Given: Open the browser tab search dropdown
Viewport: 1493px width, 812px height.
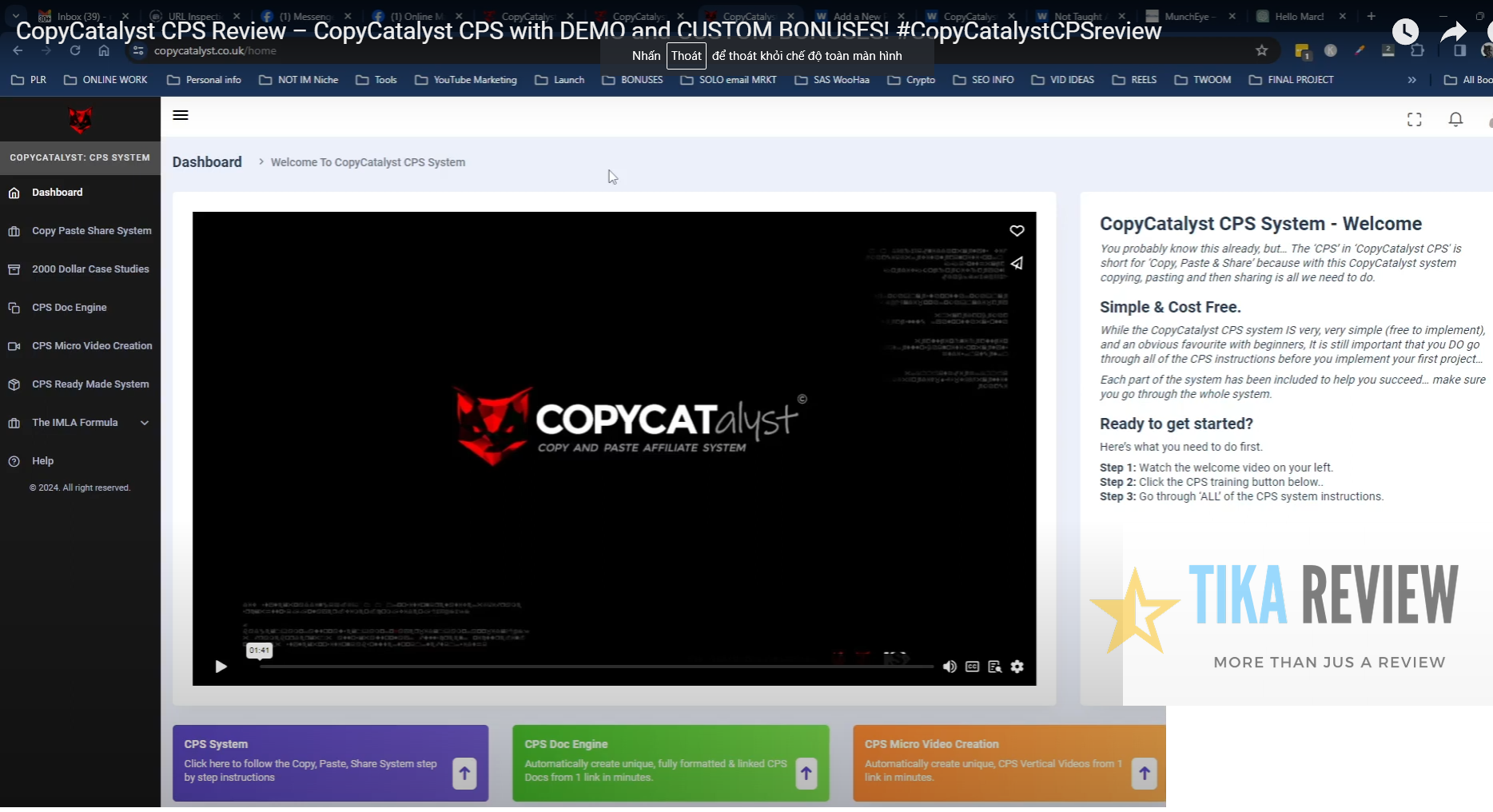Looking at the screenshot, I should [15, 16].
